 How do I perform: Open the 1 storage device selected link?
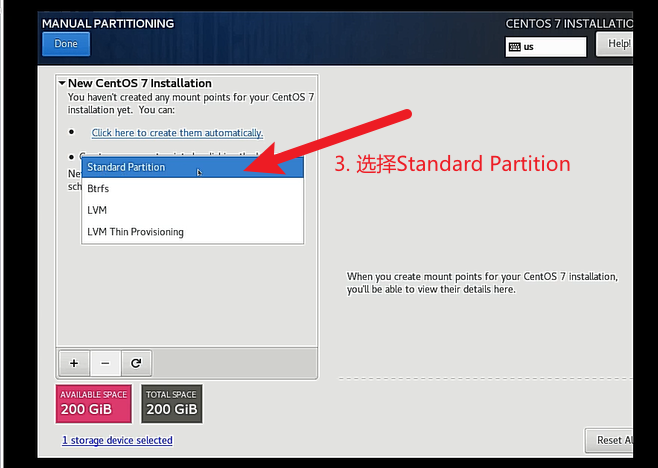pyautogui.click(x=118, y=440)
